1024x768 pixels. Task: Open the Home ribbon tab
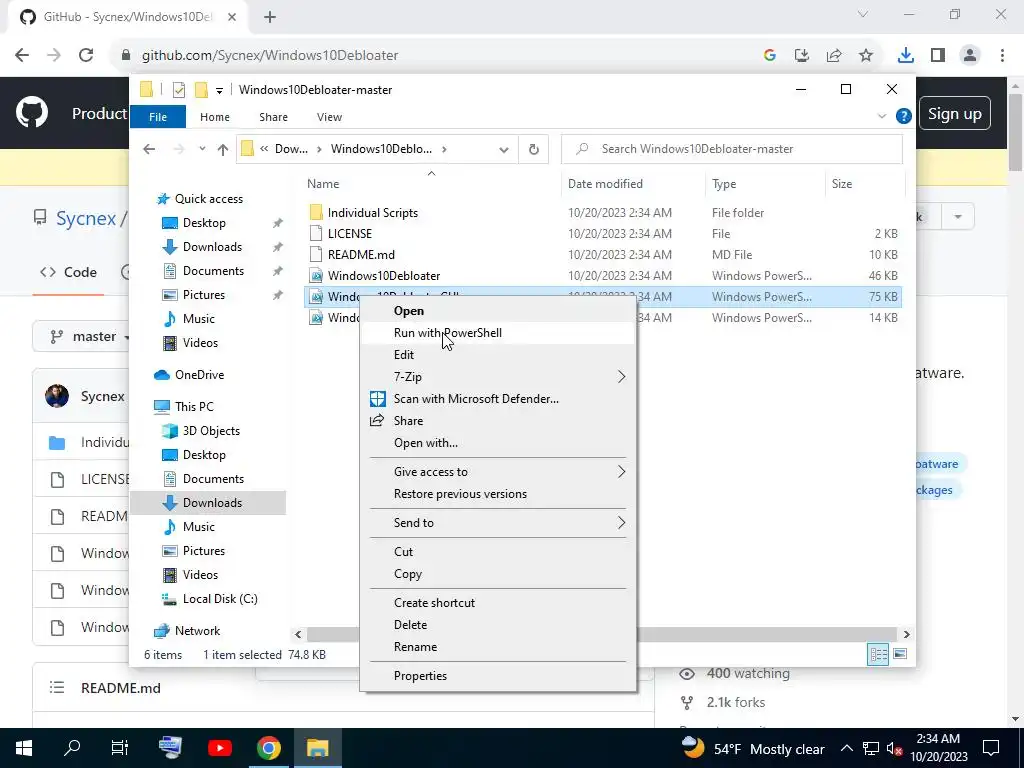tap(215, 117)
